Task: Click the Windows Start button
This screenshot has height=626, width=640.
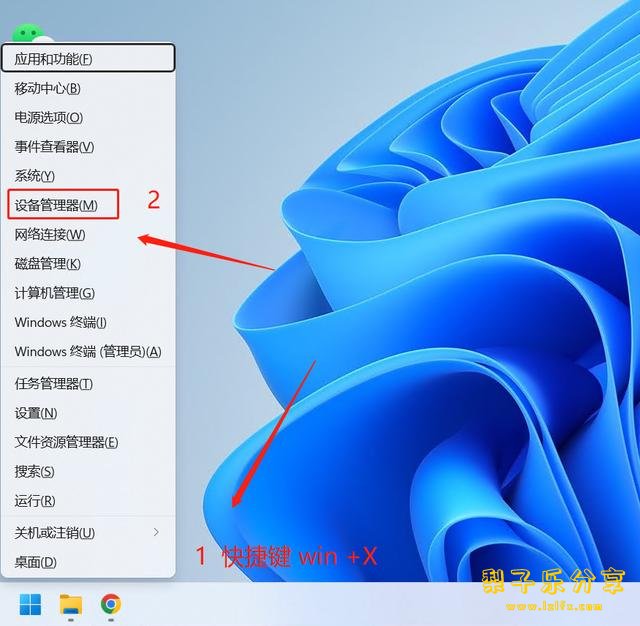Action: pos(31,605)
